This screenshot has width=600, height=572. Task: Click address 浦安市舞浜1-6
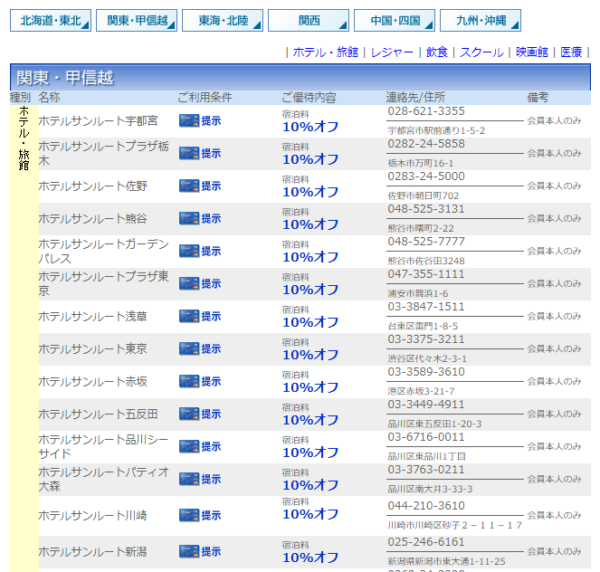tap(418, 293)
